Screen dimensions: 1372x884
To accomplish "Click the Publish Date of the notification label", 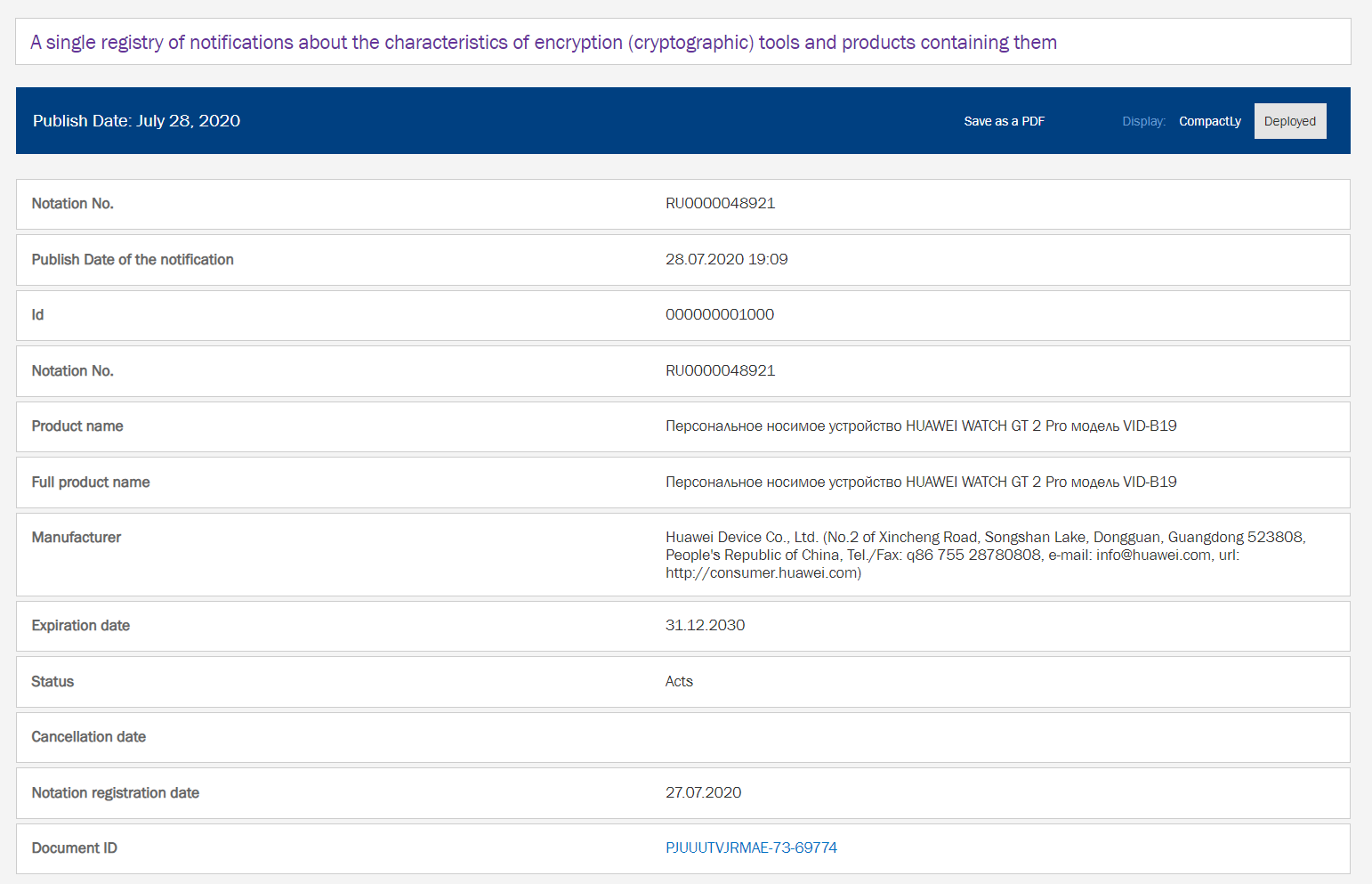I will click(133, 259).
